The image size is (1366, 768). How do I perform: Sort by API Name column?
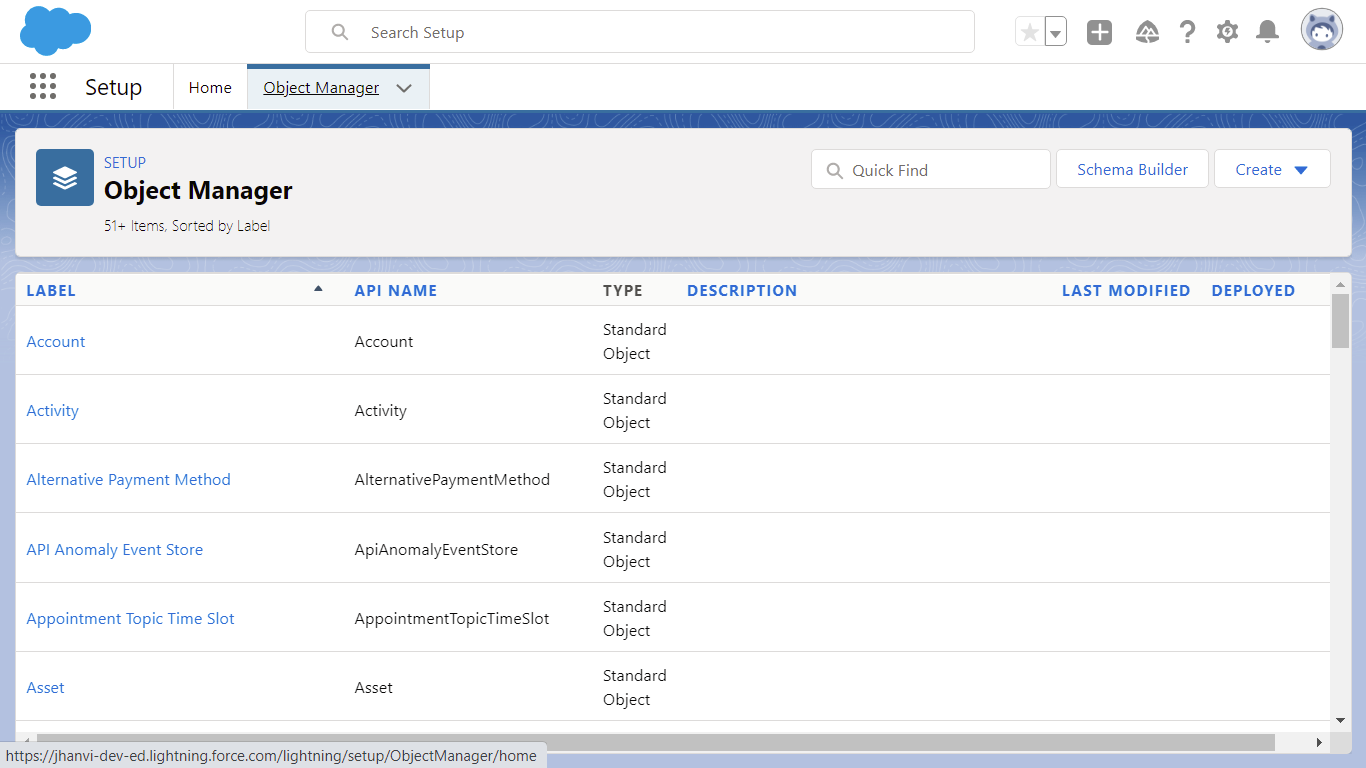tap(396, 291)
